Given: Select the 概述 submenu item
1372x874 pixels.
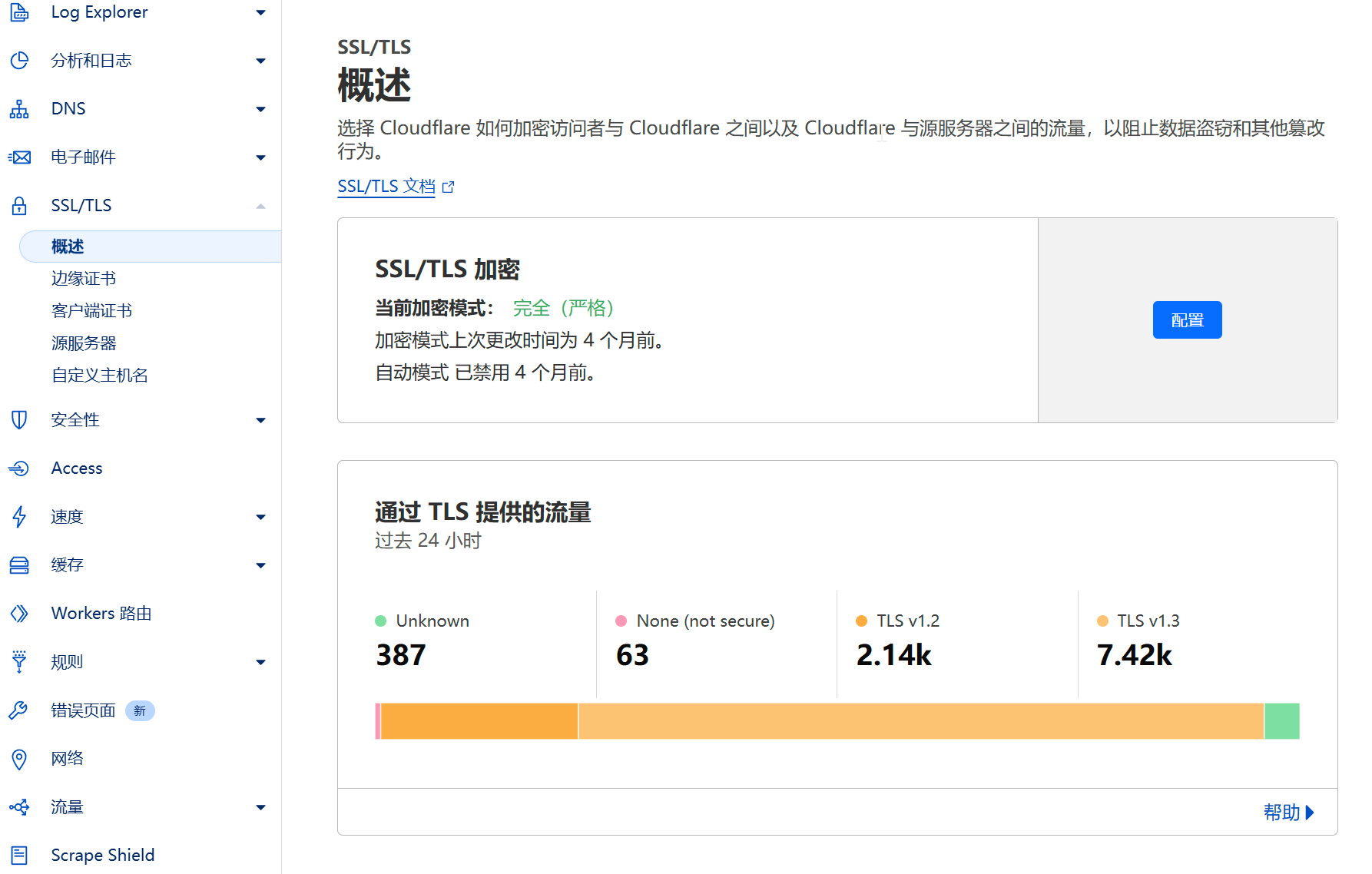Looking at the screenshot, I should (151, 247).
